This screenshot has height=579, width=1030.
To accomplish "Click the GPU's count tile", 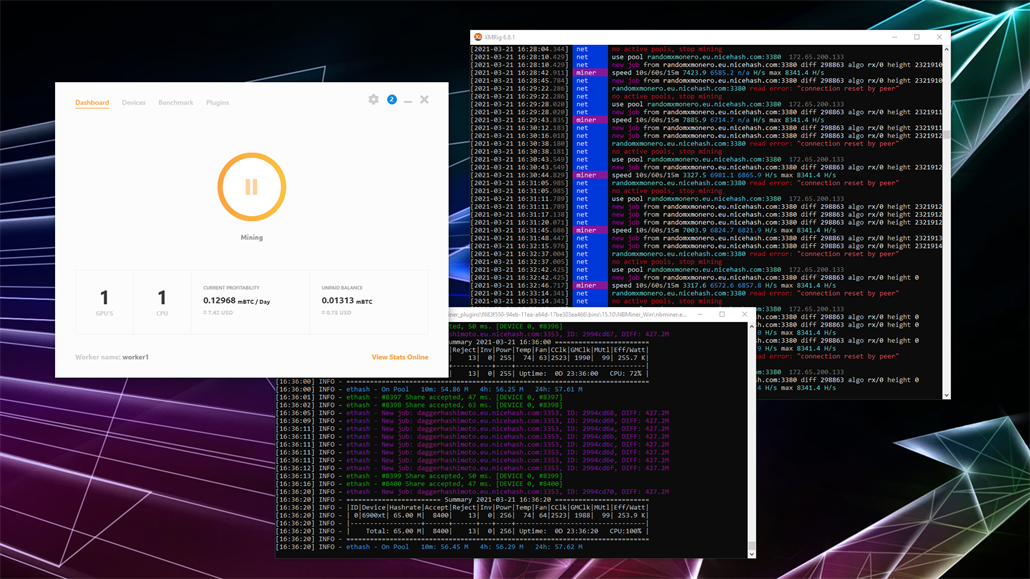I will coord(104,302).
